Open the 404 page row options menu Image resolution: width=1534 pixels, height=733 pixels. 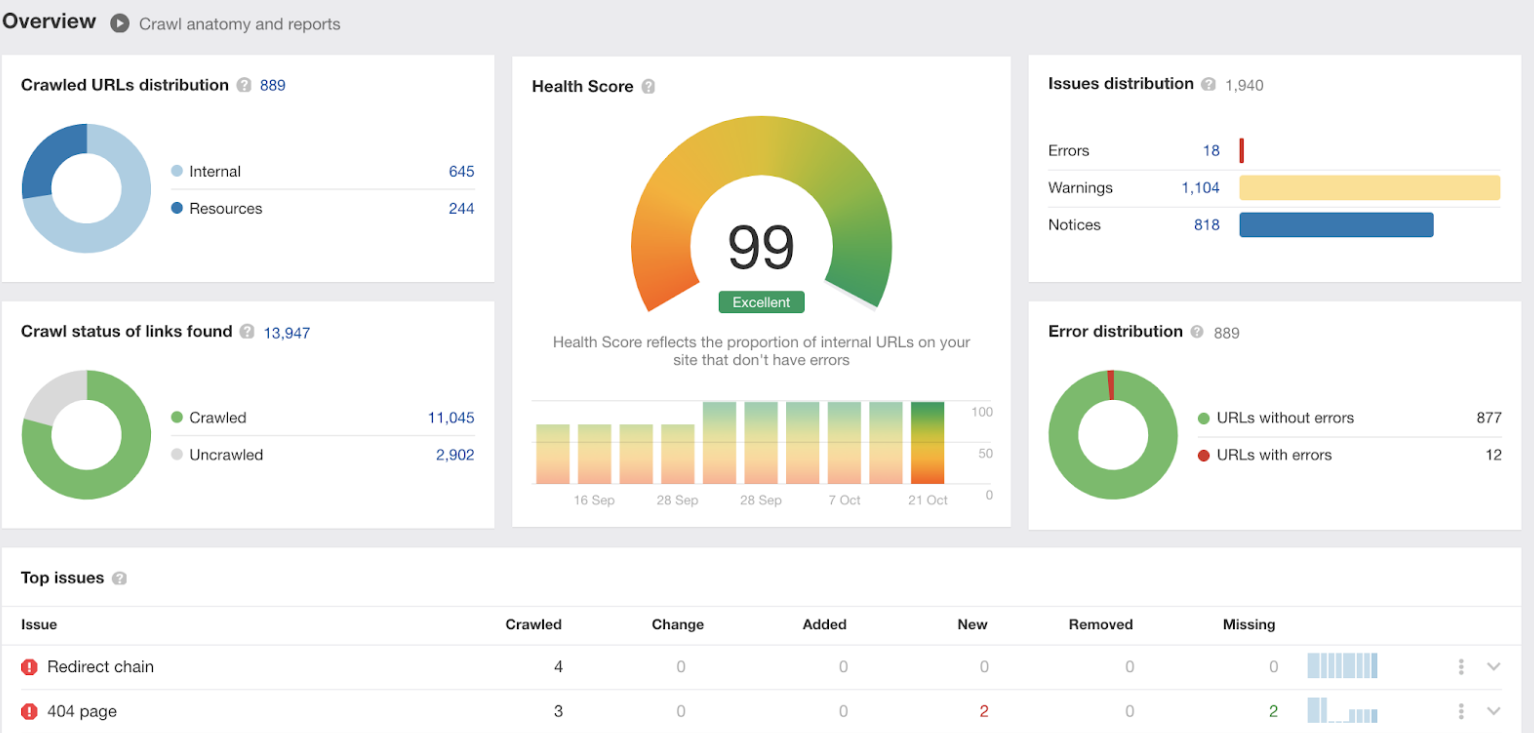[x=1461, y=712]
